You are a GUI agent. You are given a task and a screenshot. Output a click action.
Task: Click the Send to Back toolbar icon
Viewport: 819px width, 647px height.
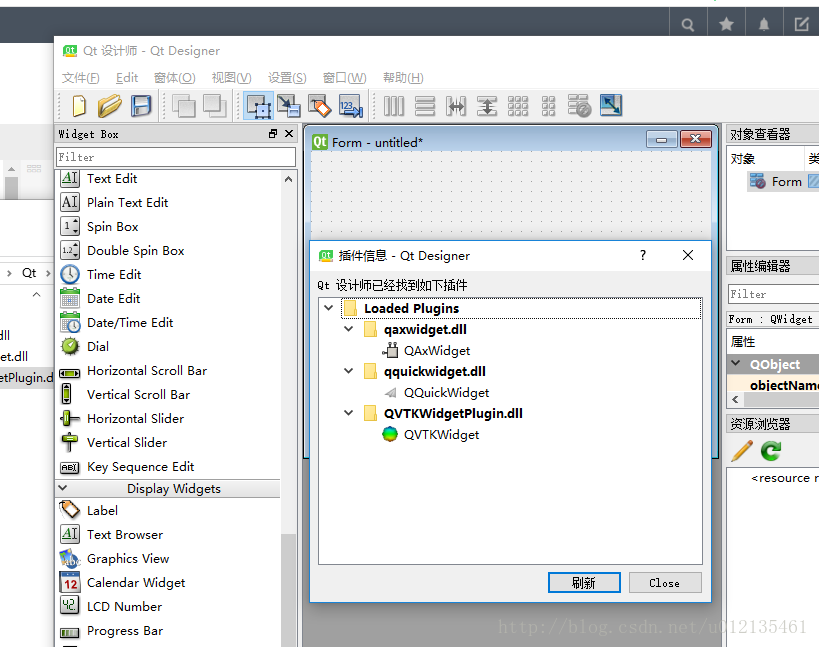214,106
